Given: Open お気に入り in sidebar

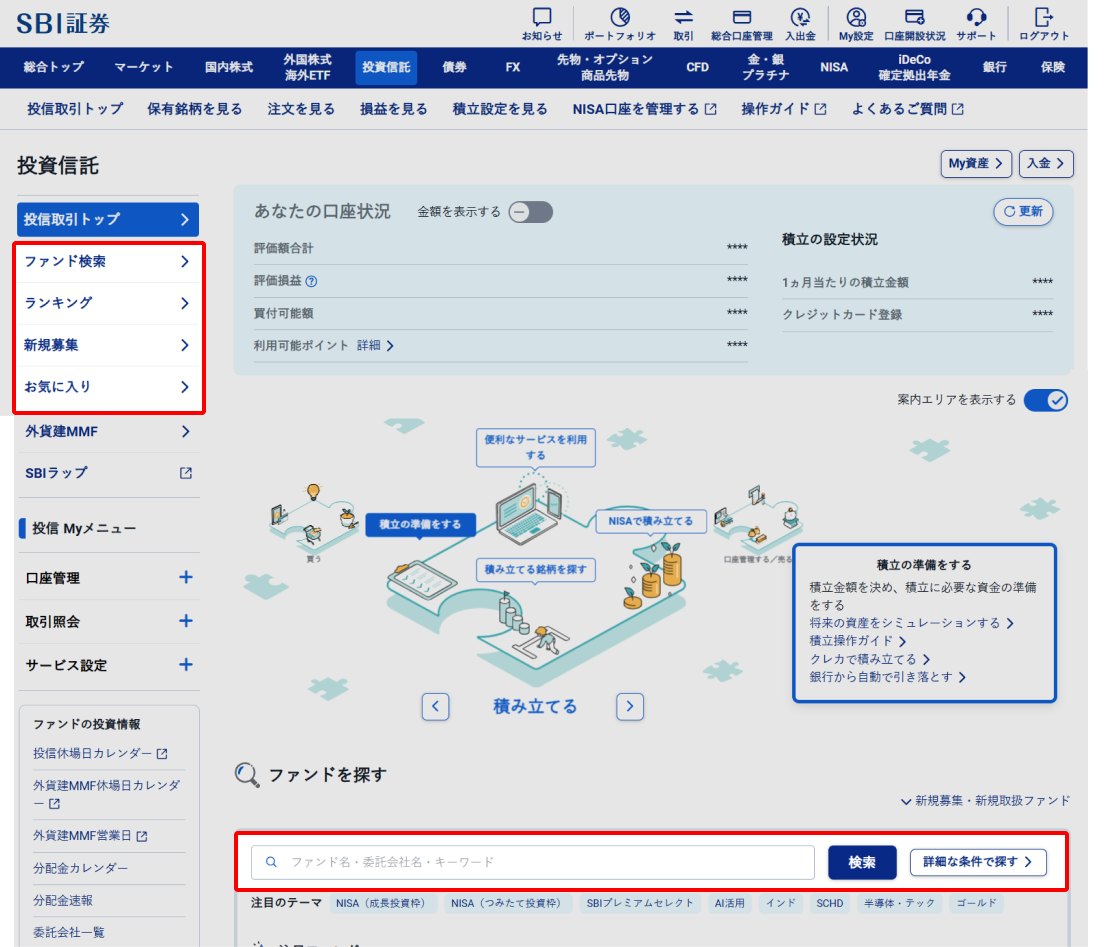Looking at the screenshot, I should pyautogui.click(x=107, y=386).
